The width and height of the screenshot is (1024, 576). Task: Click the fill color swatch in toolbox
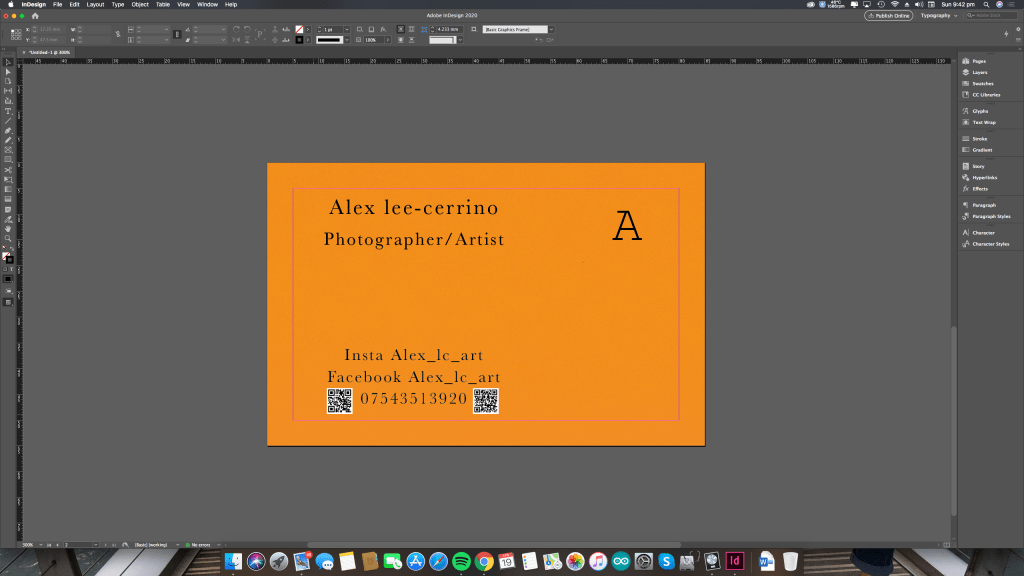tap(6, 256)
